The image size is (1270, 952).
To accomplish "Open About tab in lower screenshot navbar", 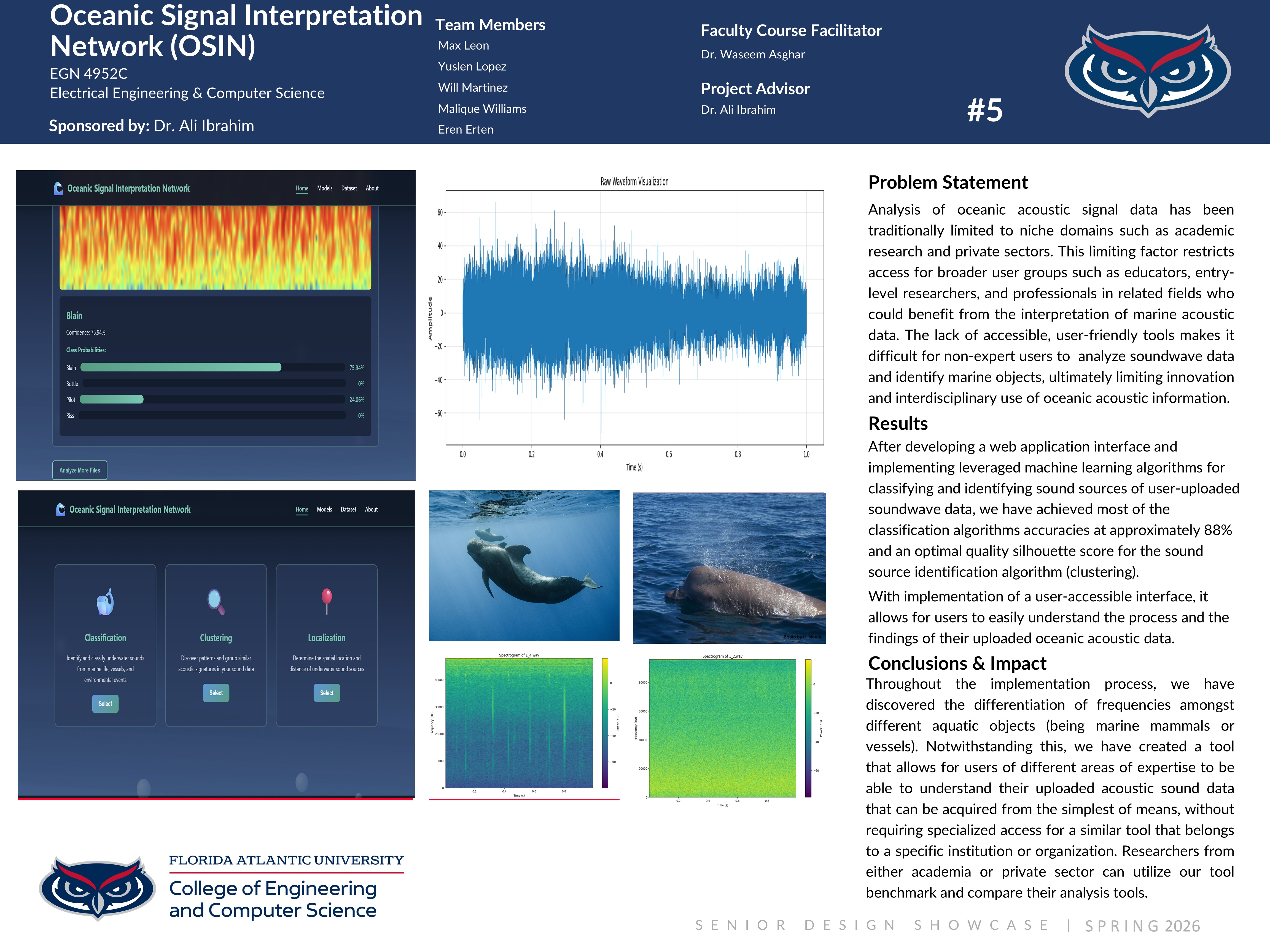I will coord(371,510).
